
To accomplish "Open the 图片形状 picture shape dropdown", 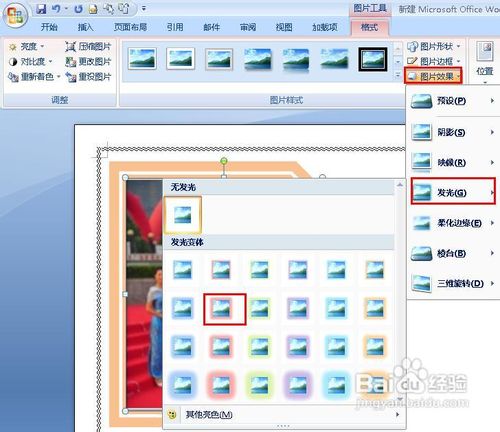I will pos(434,47).
